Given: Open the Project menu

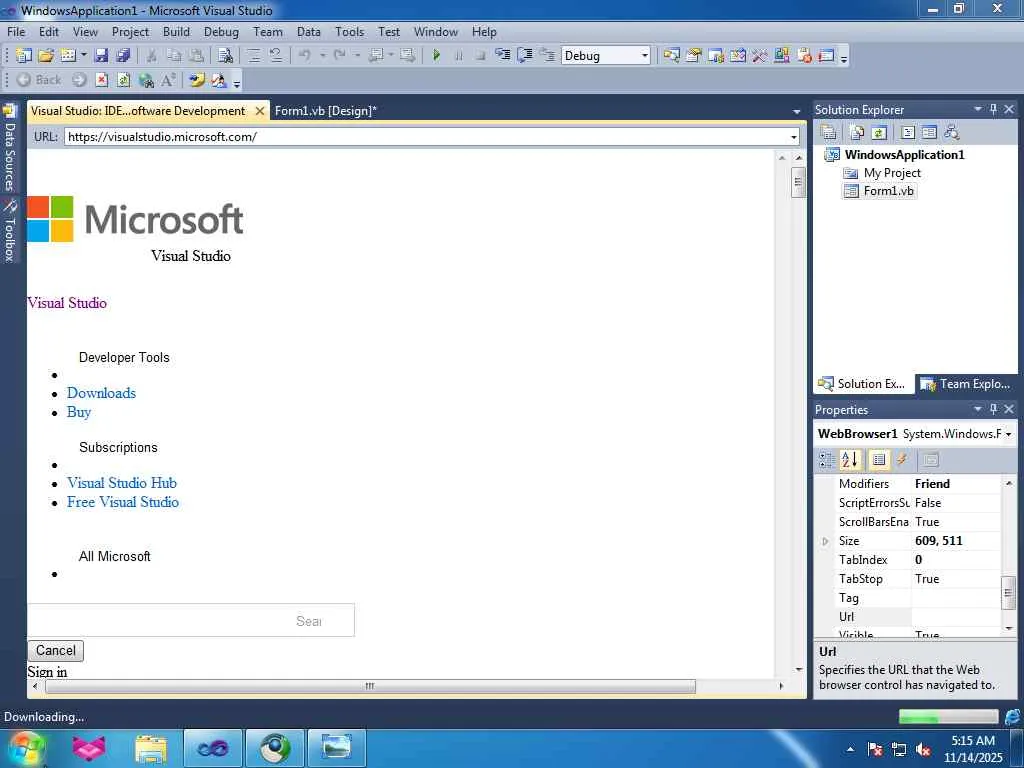Looking at the screenshot, I should point(130,31).
